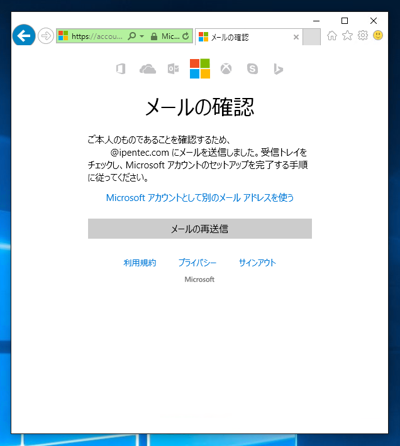Open the Home icon in browser toolbar
This screenshot has width=400, height=446.
pos(332,35)
